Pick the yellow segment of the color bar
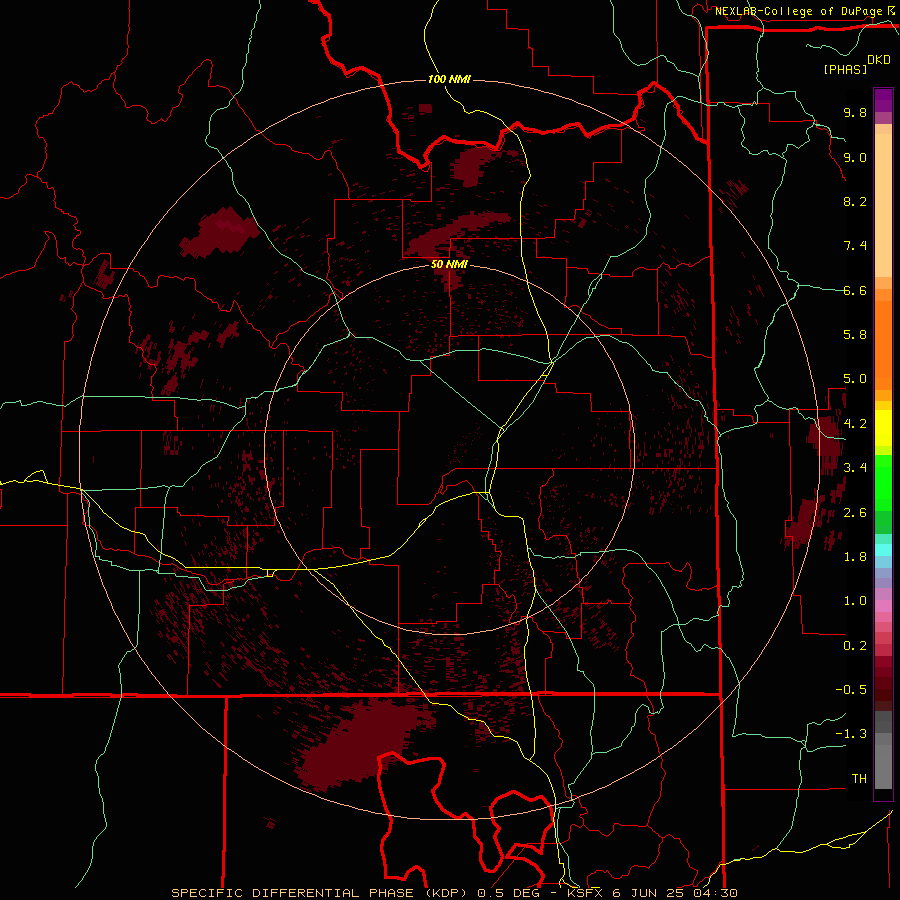 pos(883,428)
